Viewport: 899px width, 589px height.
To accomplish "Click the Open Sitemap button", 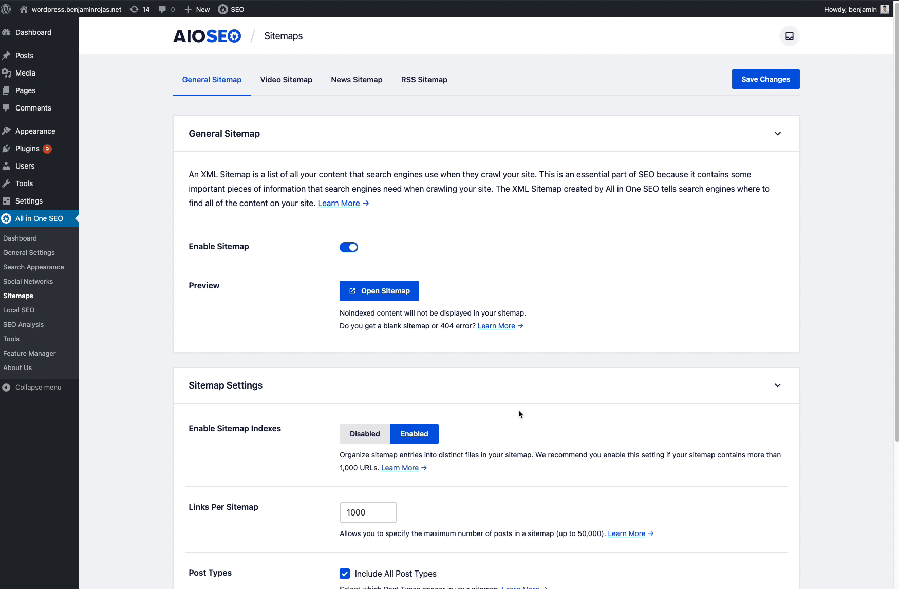I will tap(379, 291).
